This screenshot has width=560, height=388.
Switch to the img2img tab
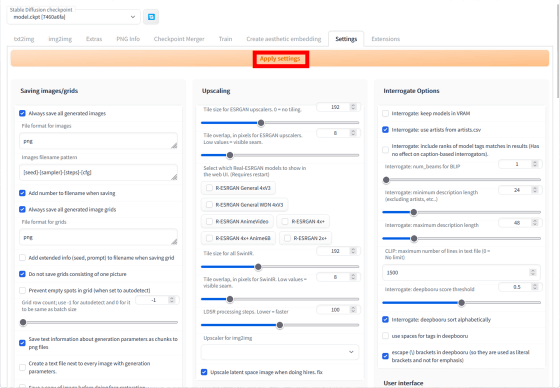pyautogui.click(x=60, y=39)
